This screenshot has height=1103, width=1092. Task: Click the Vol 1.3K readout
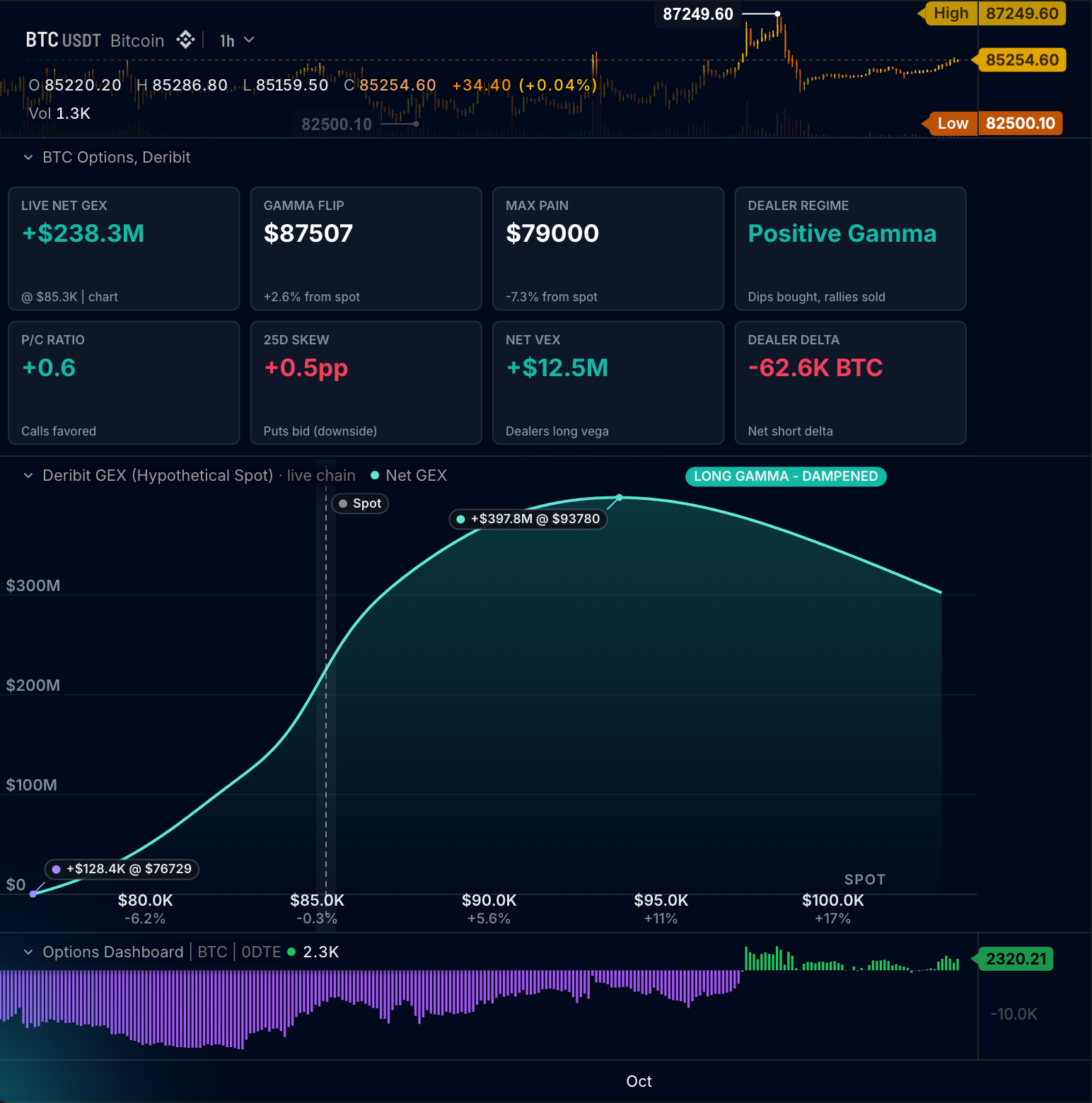(59, 113)
